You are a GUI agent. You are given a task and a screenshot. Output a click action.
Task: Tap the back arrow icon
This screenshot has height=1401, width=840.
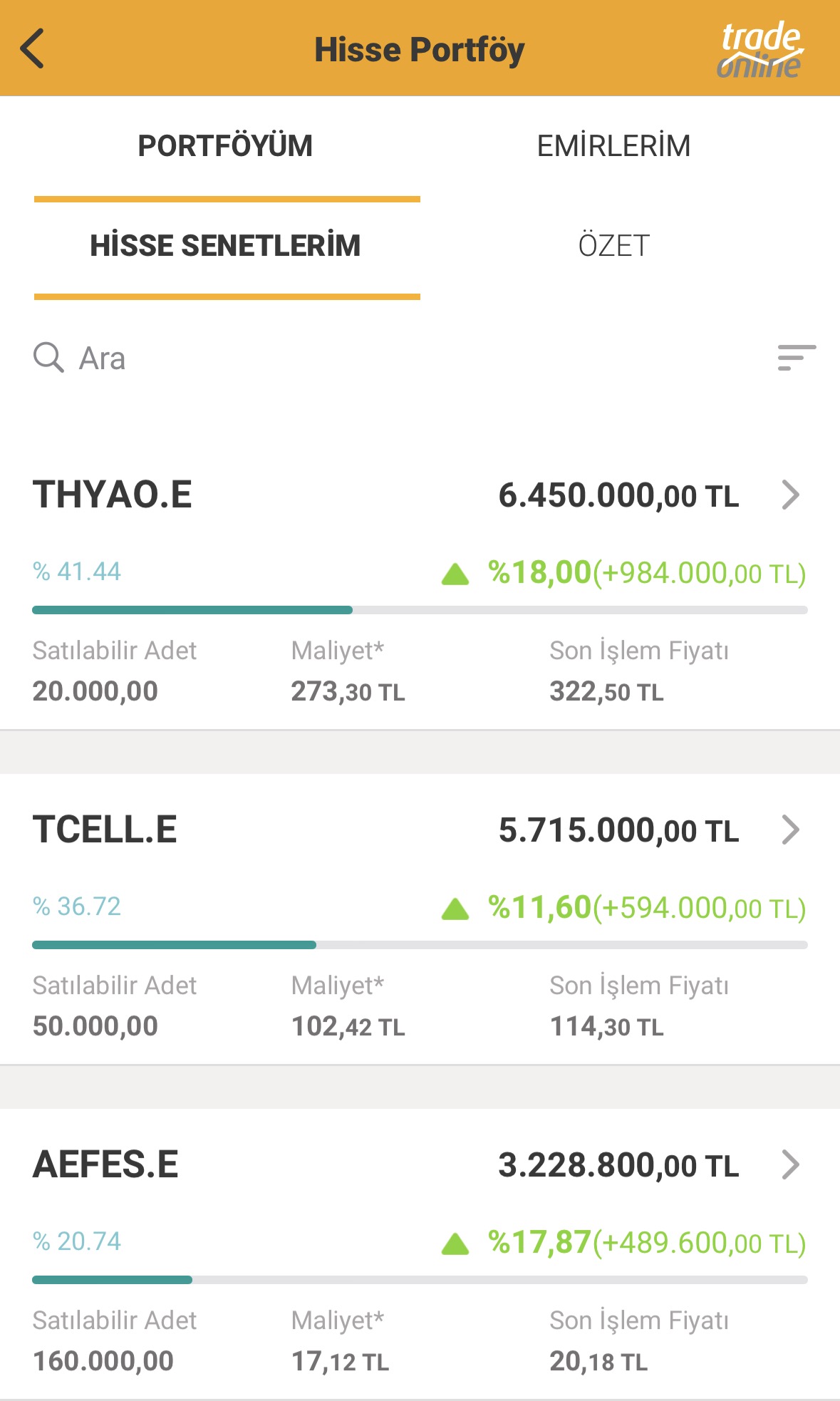[33, 48]
